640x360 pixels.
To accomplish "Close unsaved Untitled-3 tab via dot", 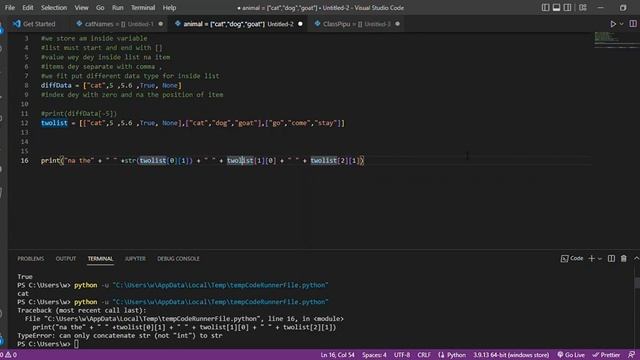I will click(x=397, y=24).
